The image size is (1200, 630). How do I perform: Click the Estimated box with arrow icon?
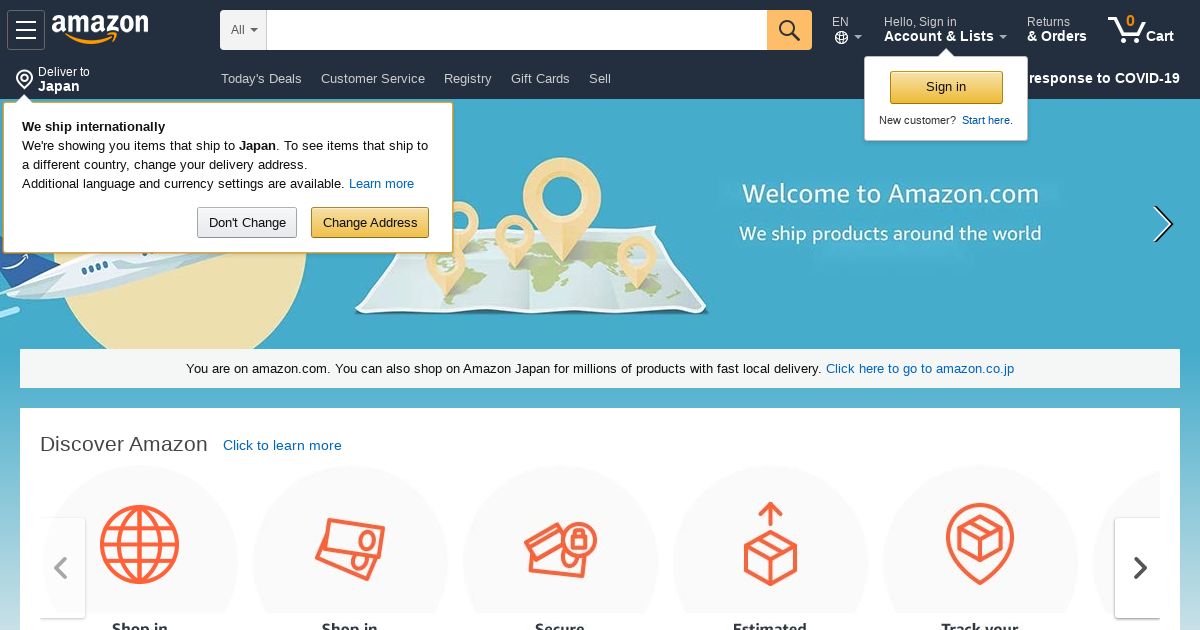(x=770, y=544)
